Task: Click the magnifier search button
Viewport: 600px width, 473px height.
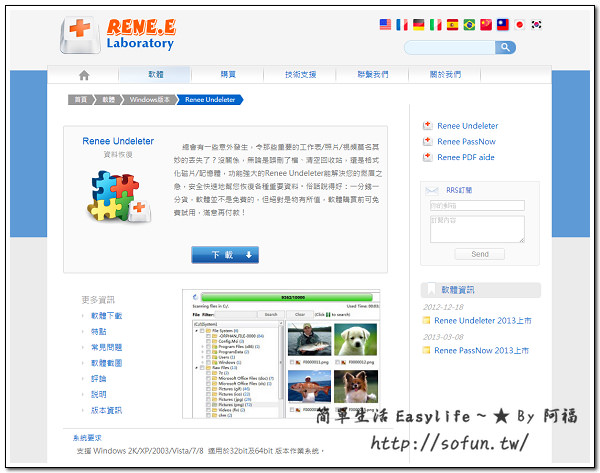Action: coord(505,47)
